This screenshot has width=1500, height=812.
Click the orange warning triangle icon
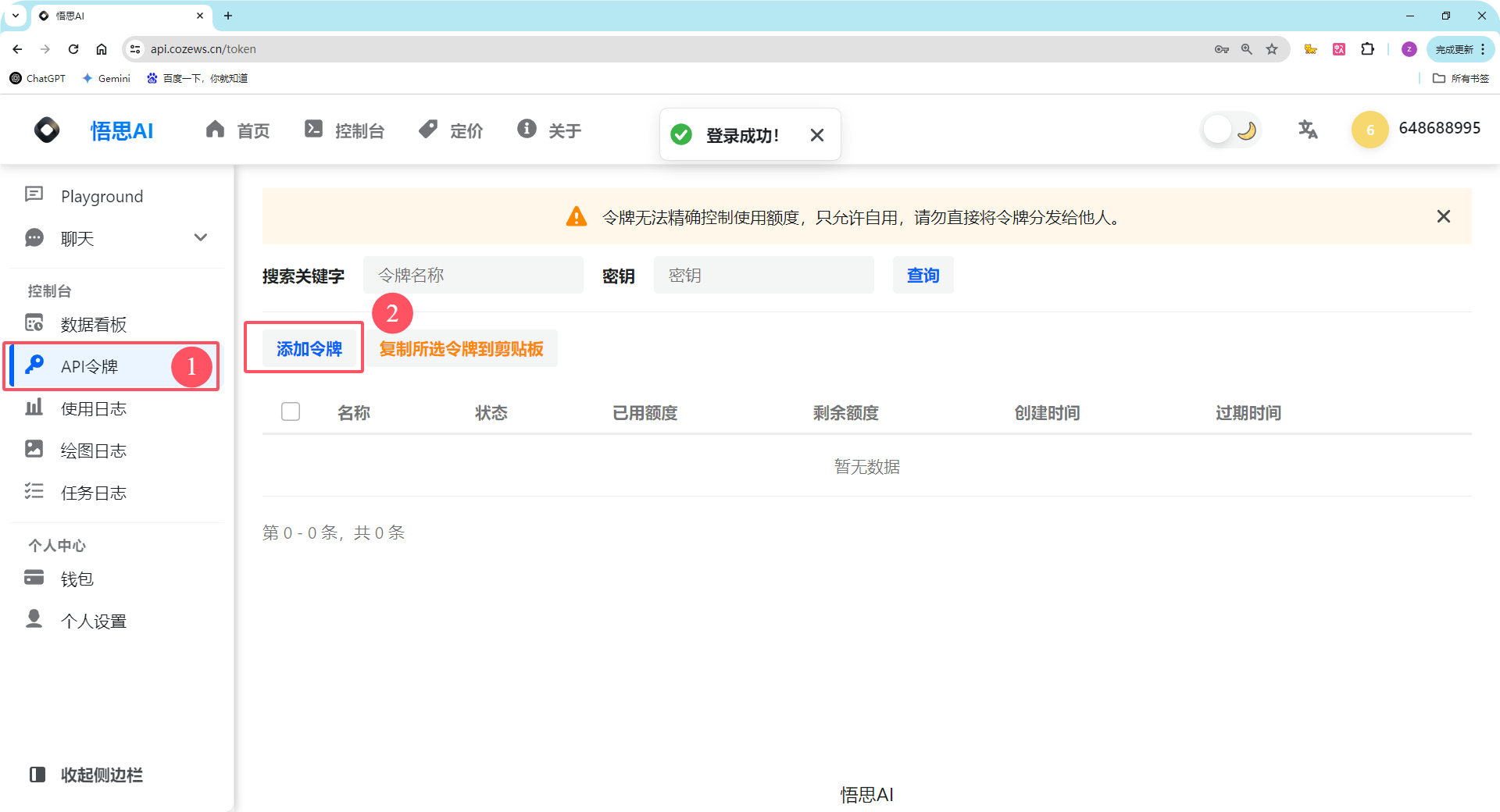click(x=577, y=216)
